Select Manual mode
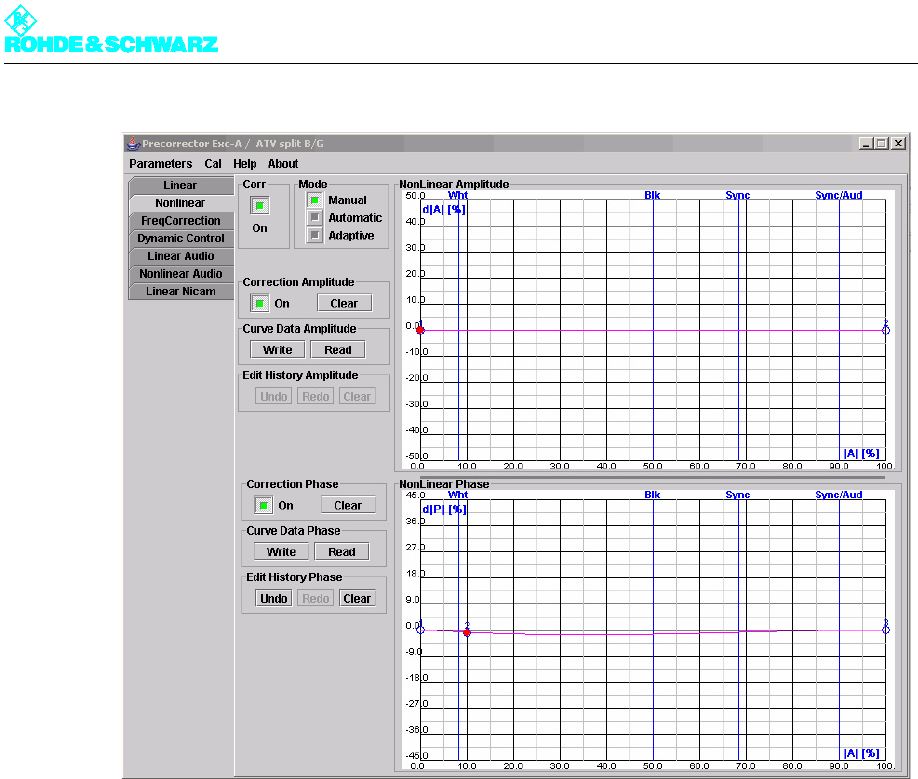This screenshot has height=779, width=918. [315, 200]
